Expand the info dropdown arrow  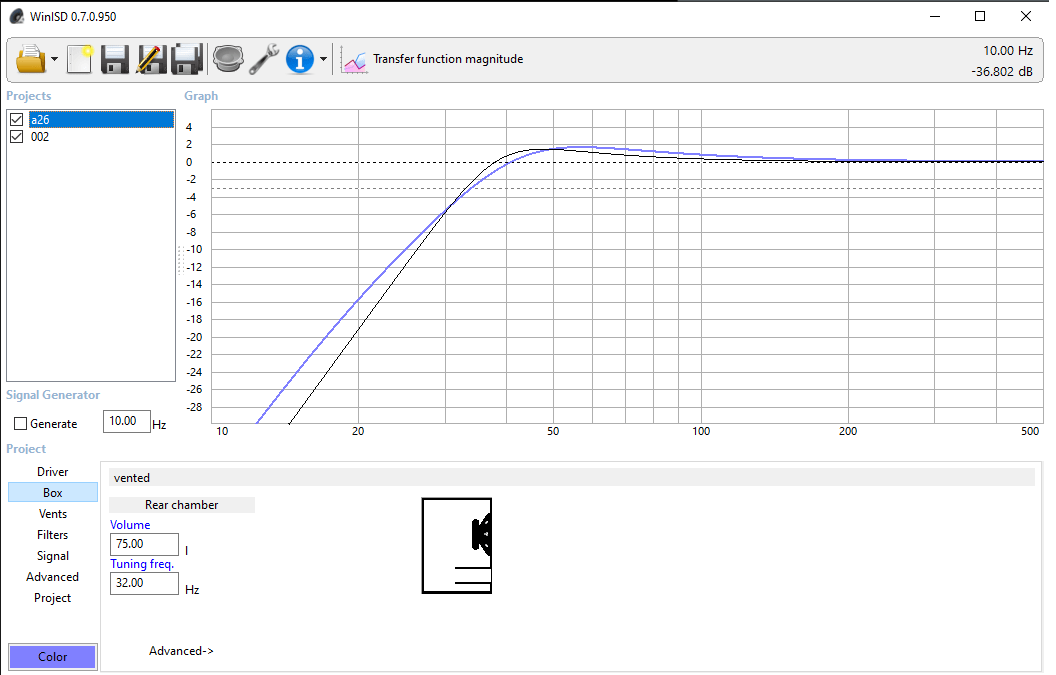tap(323, 59)
